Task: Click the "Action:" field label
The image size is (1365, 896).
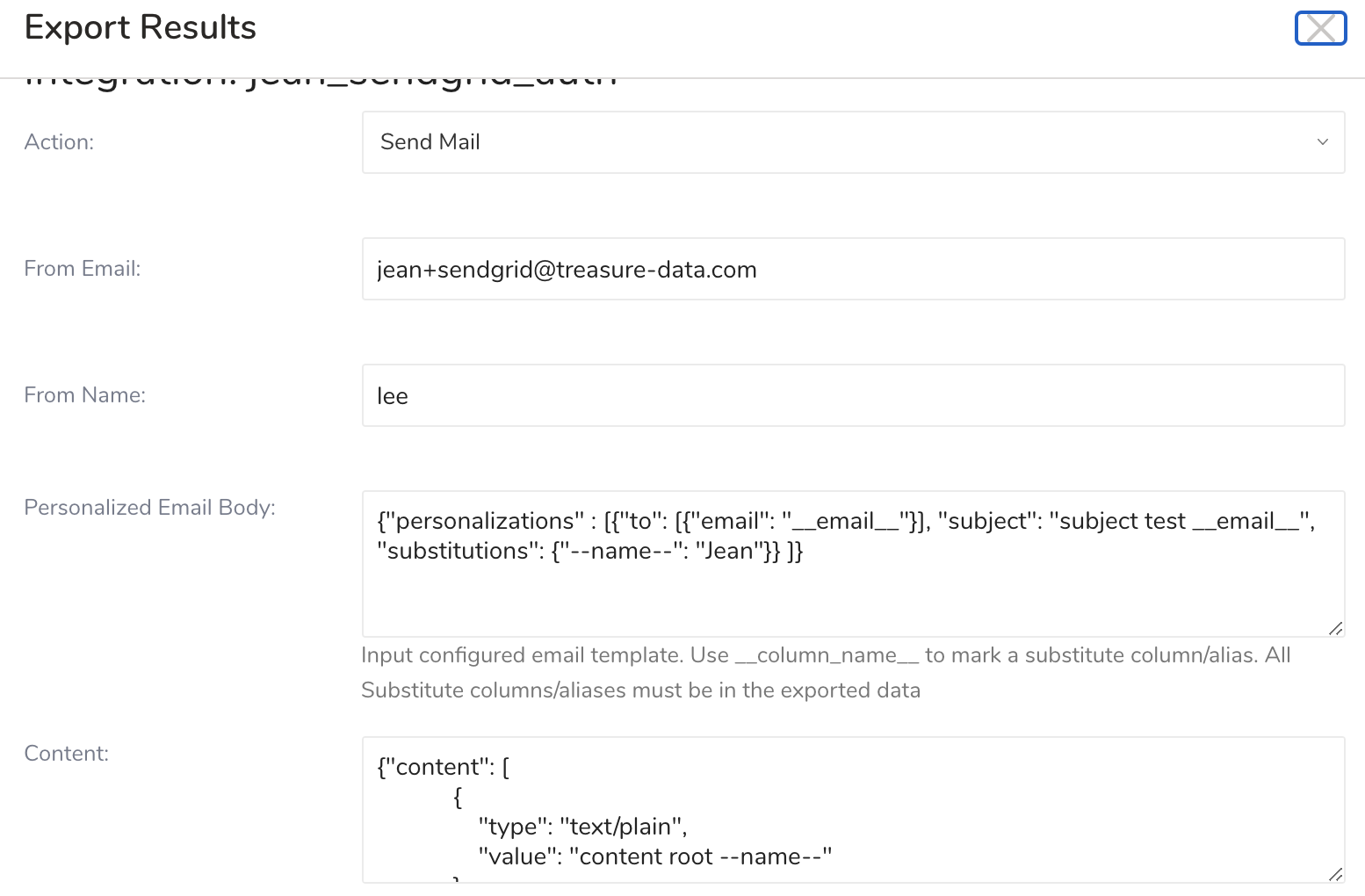Action: coord(59,142)
